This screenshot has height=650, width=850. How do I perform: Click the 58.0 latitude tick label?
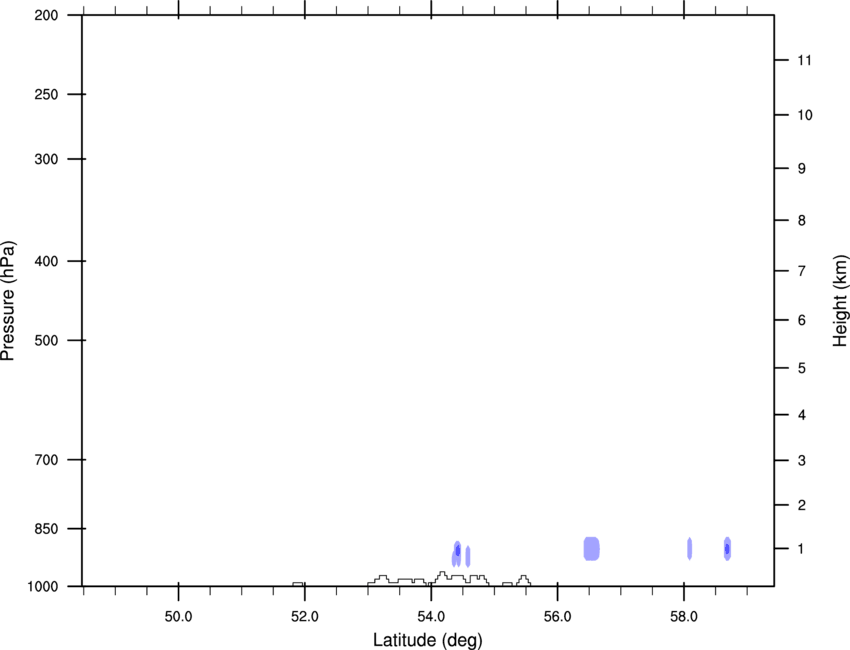point(684,617)
